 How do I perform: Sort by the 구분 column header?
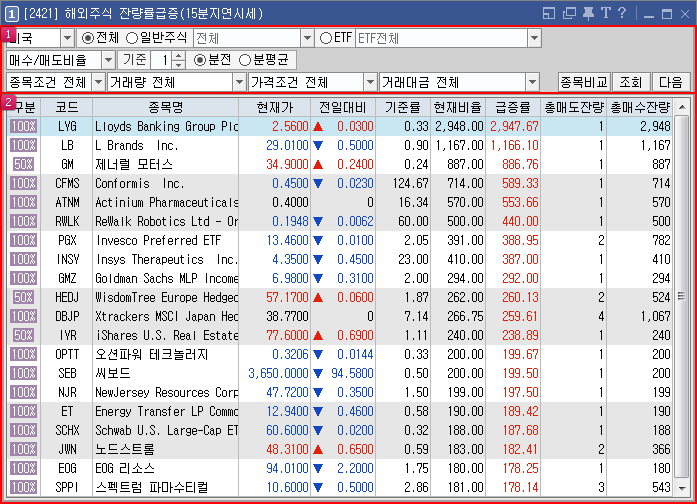coord(24,107)
